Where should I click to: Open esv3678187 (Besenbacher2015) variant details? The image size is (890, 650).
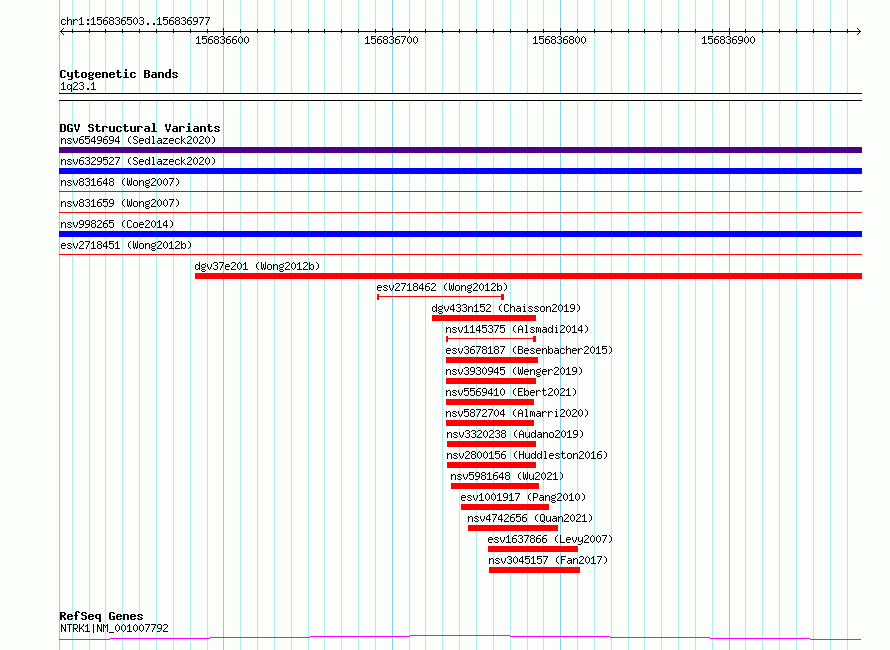click(529, 350)
